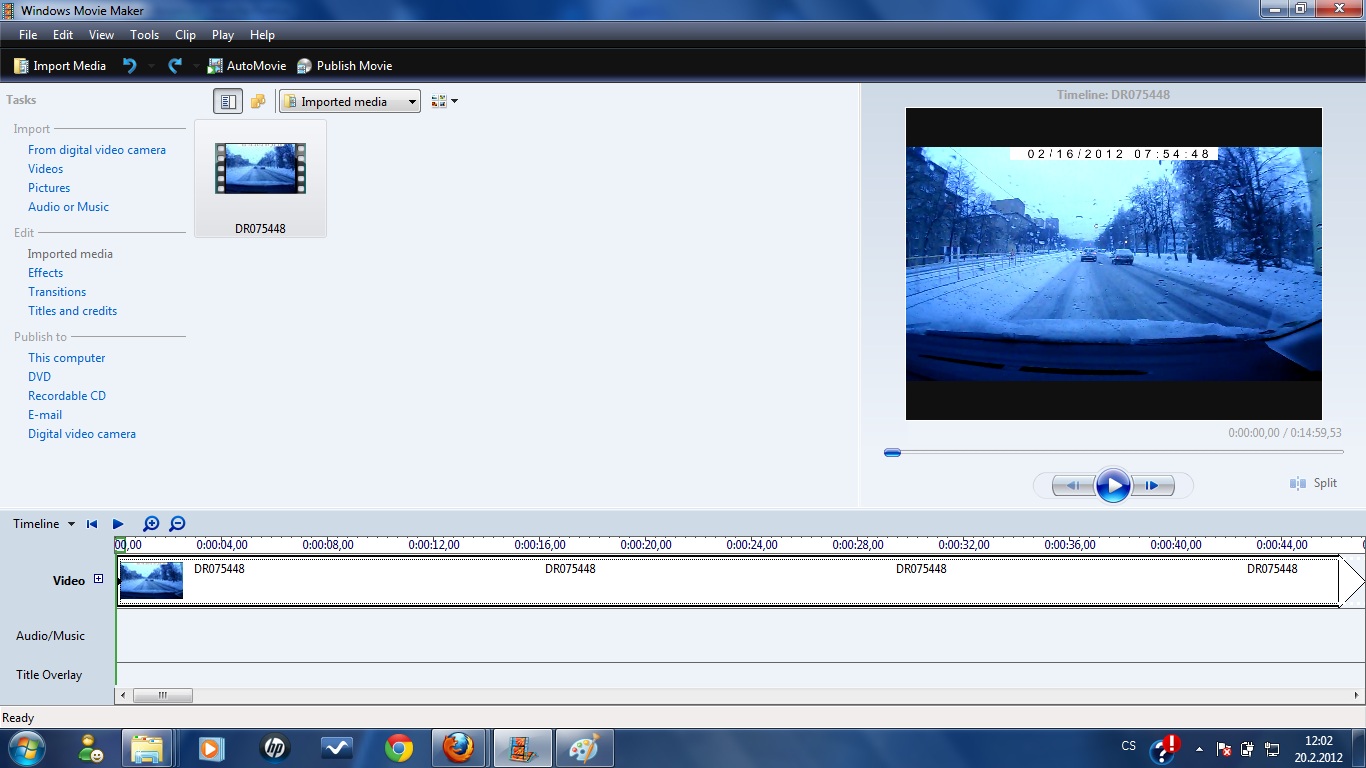Click the preview seek bar handle

coord(892,453)
